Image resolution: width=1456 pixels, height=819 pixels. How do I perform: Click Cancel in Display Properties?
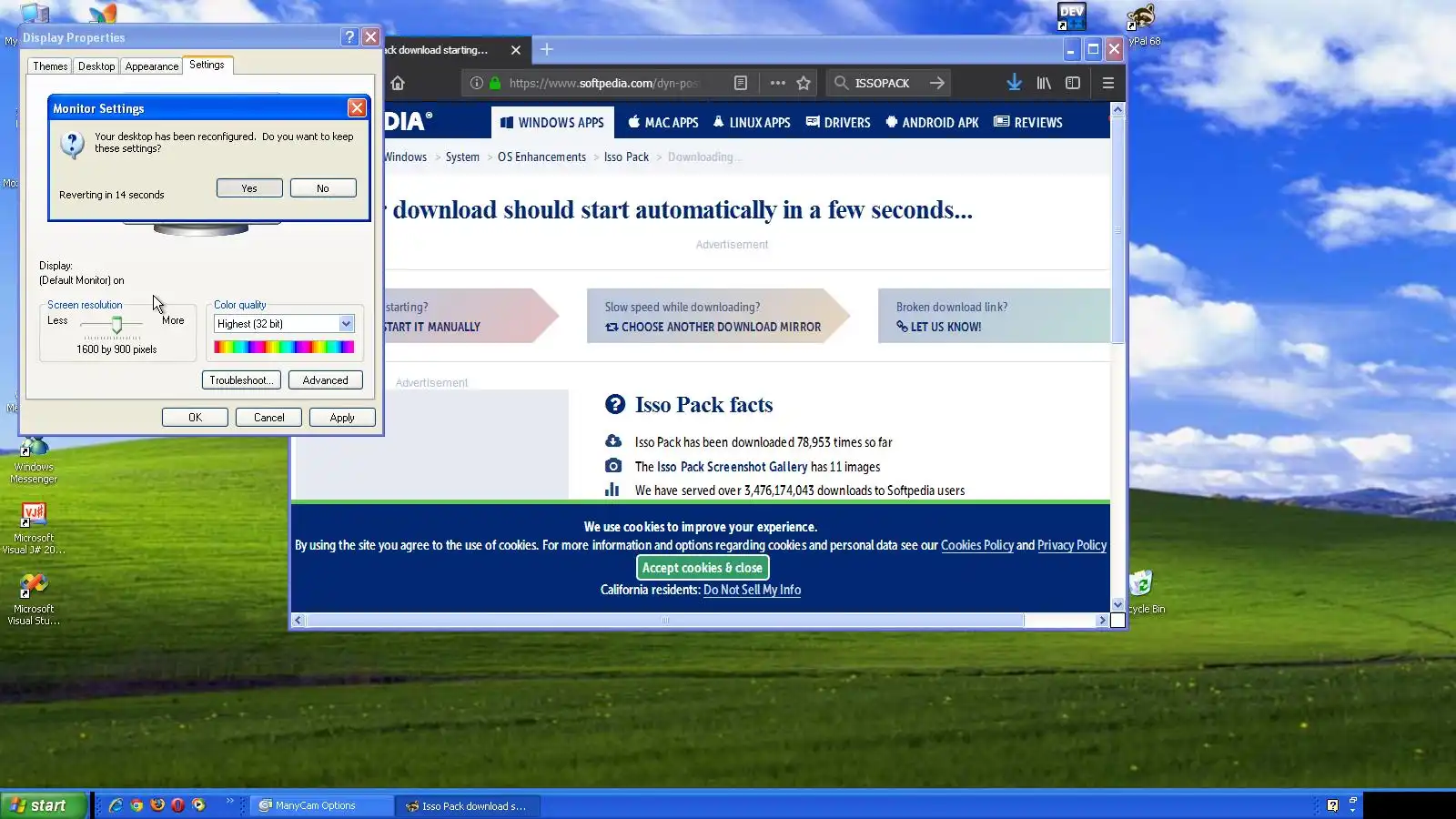tap(268, 418)
